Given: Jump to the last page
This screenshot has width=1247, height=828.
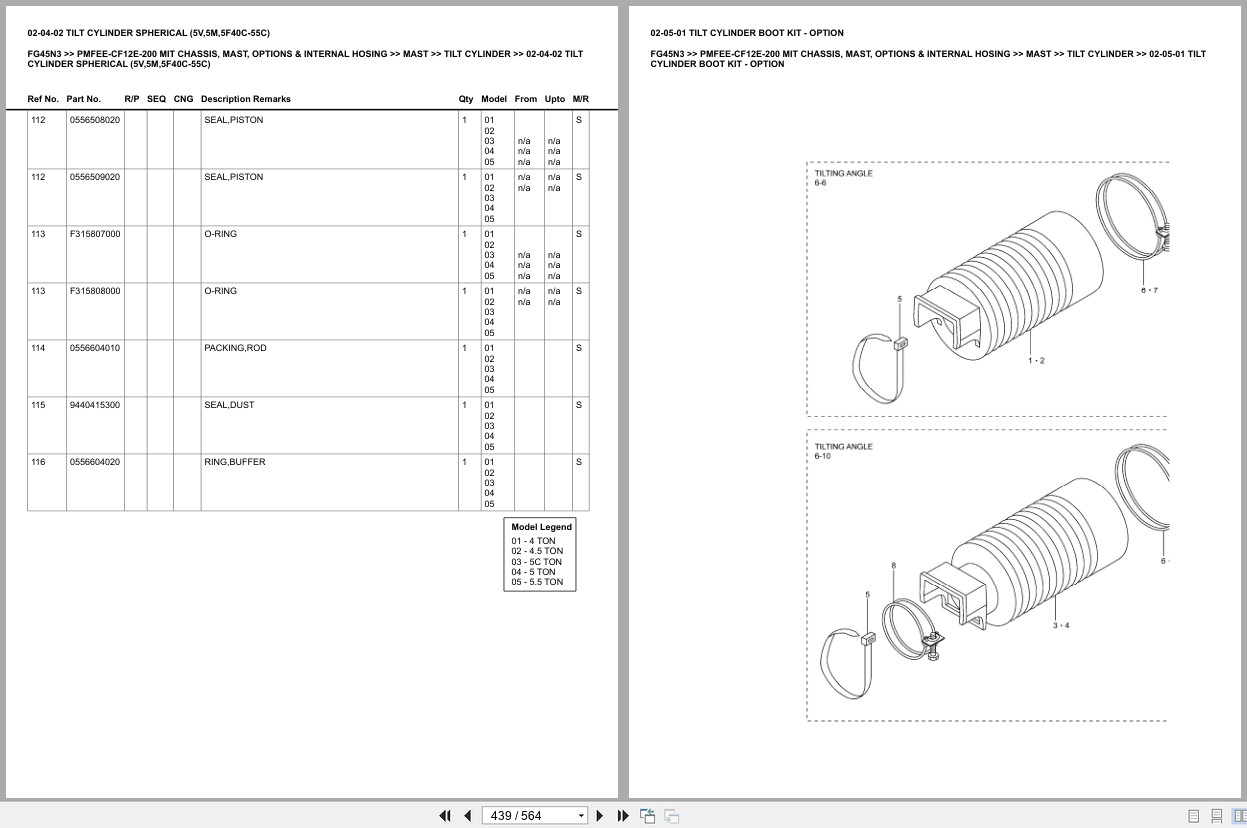Looking at the screenshot, I should pos(623,816).
